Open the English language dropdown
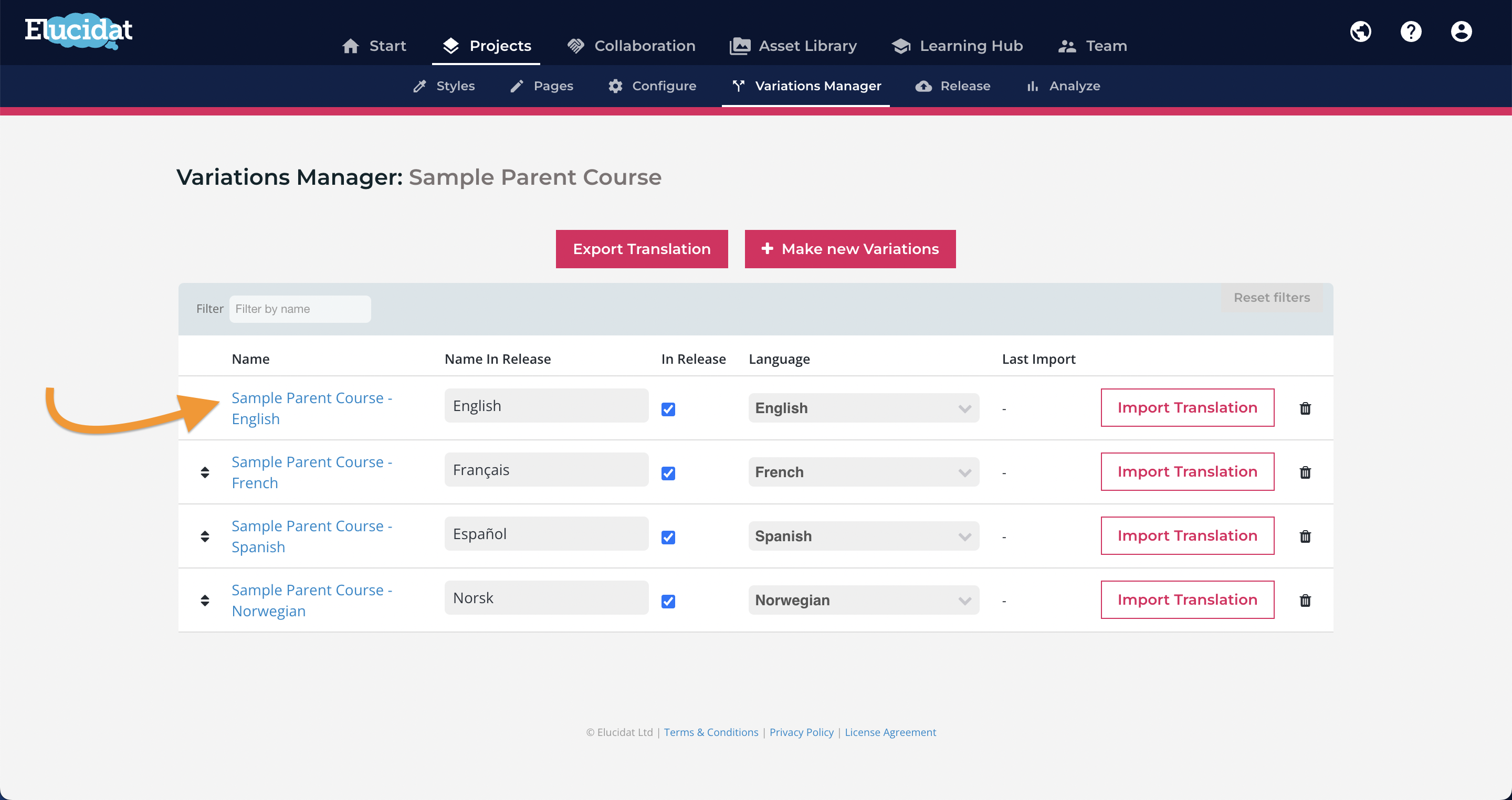 [864, 408]
